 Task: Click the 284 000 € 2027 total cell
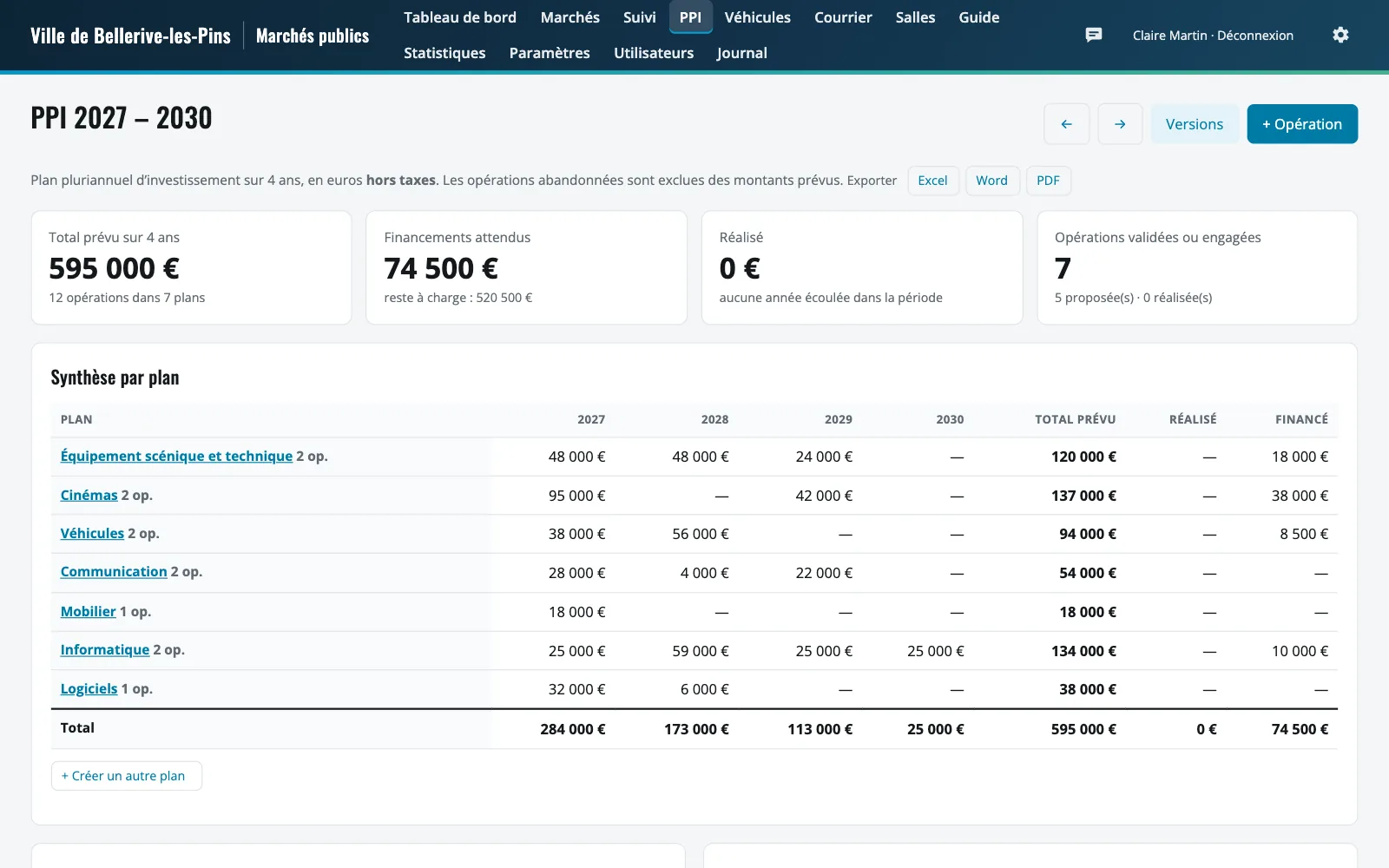pos(573,729)
